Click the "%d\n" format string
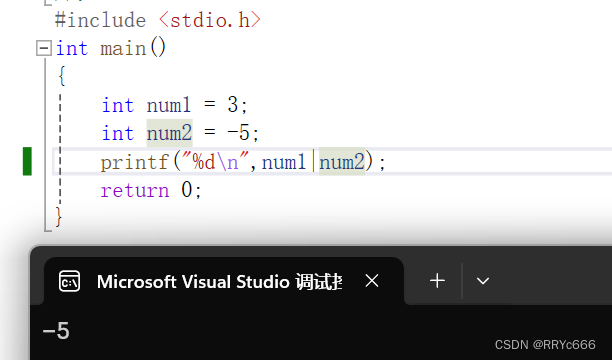Image resolution: width=612 pixels, height=360 pixels. tap(216, 161)
